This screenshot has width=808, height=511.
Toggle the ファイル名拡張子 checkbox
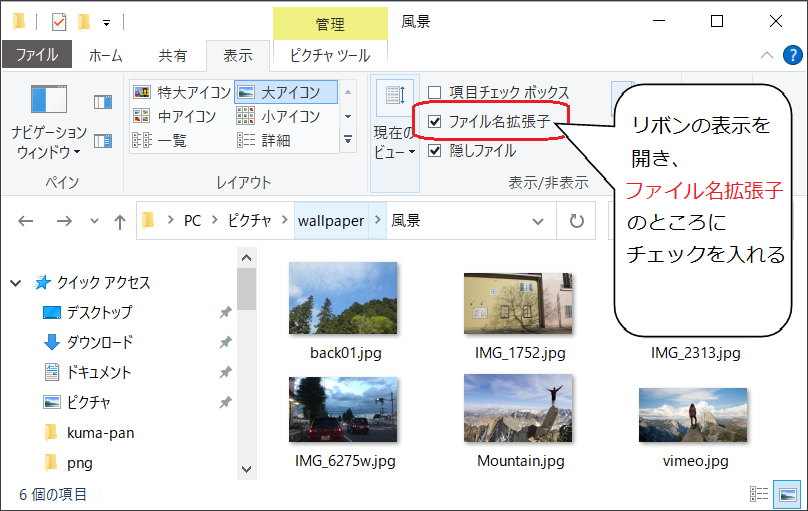tap(435, 122)
